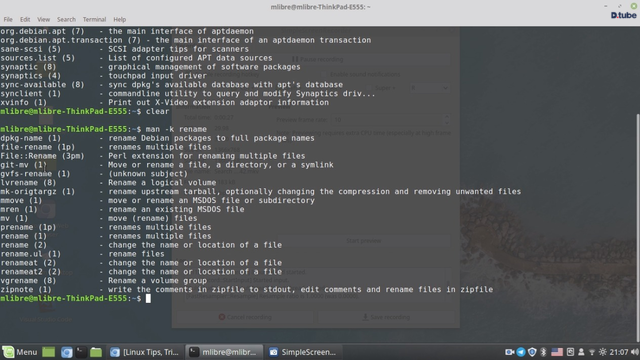Click the 'gvfs-rename (1)' entry
640x360 pixels.
coord(94,174)
